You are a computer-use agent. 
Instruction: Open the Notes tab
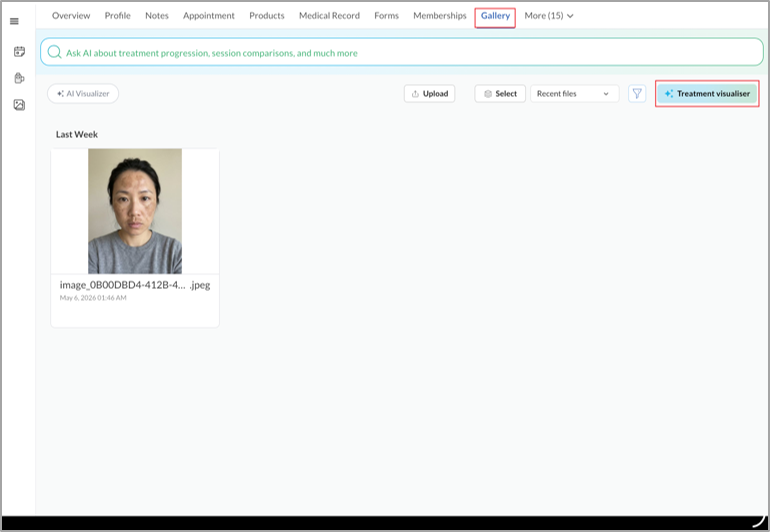(x=157, y=16)
